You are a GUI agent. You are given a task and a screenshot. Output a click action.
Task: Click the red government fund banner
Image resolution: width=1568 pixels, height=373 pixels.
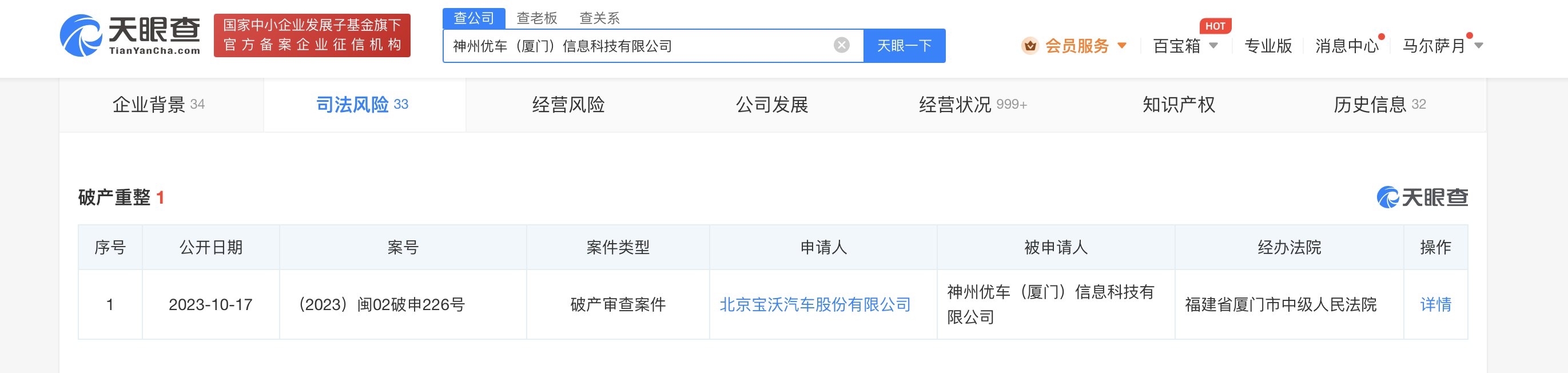[x=312, y=35]
